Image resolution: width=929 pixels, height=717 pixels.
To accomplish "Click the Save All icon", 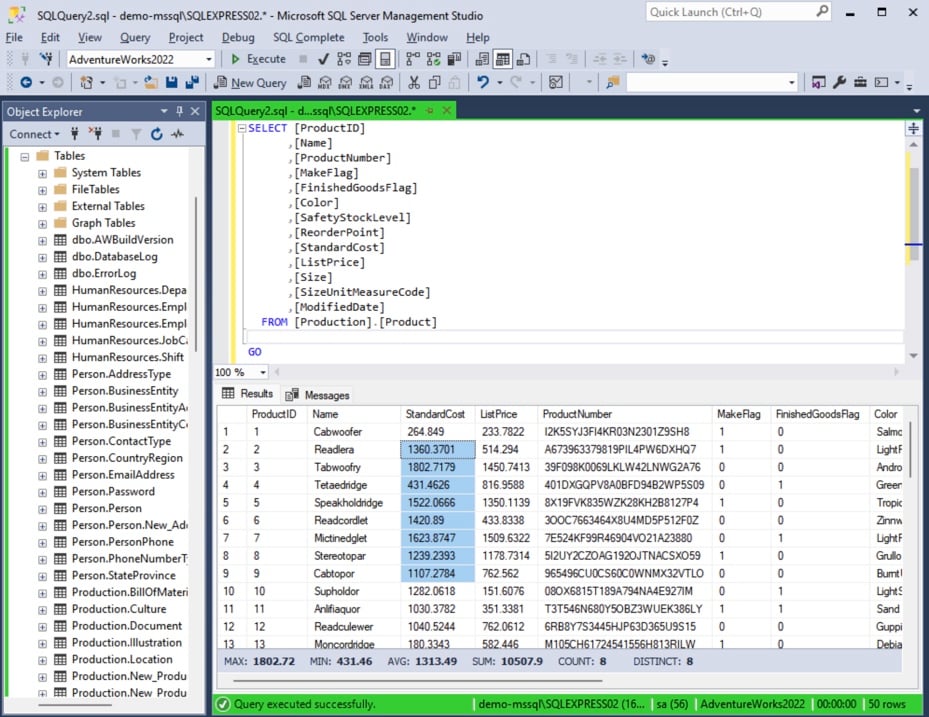I will (x=192, y=82).
